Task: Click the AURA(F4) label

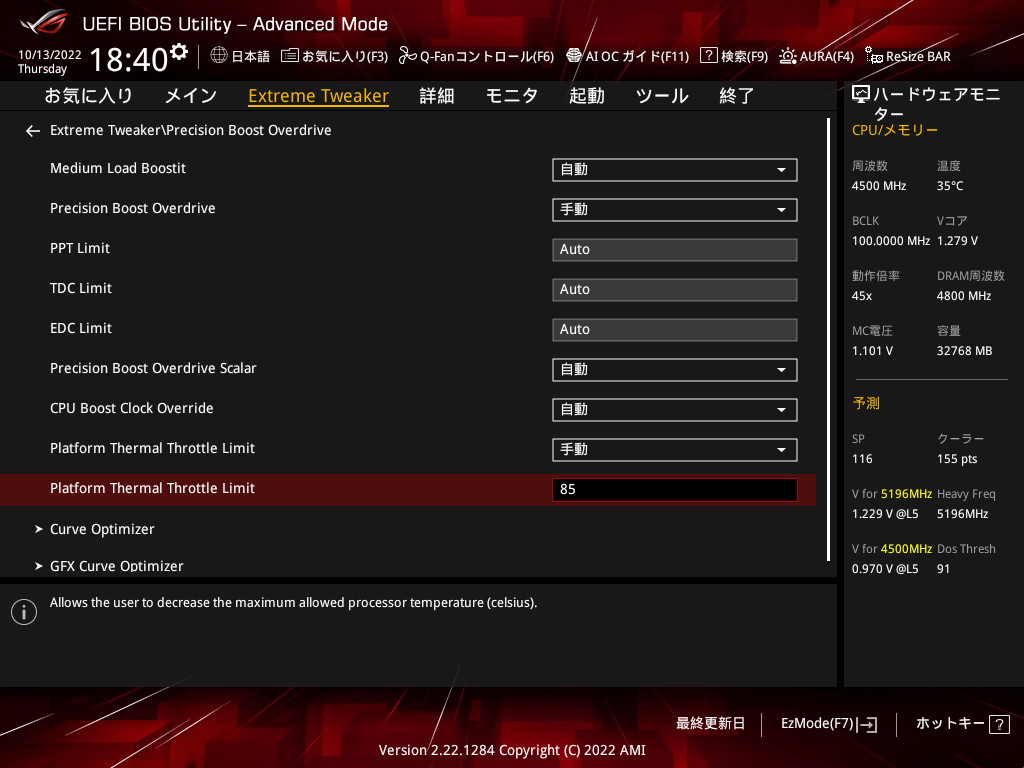Action: pos(827,57)
